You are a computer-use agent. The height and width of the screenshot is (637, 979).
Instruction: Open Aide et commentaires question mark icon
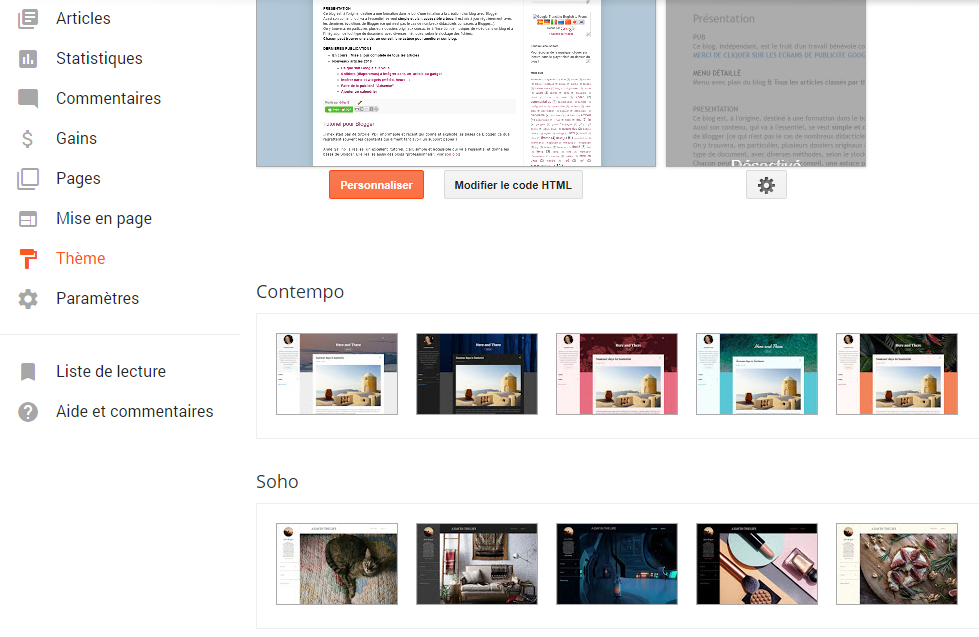coord(27,411)
